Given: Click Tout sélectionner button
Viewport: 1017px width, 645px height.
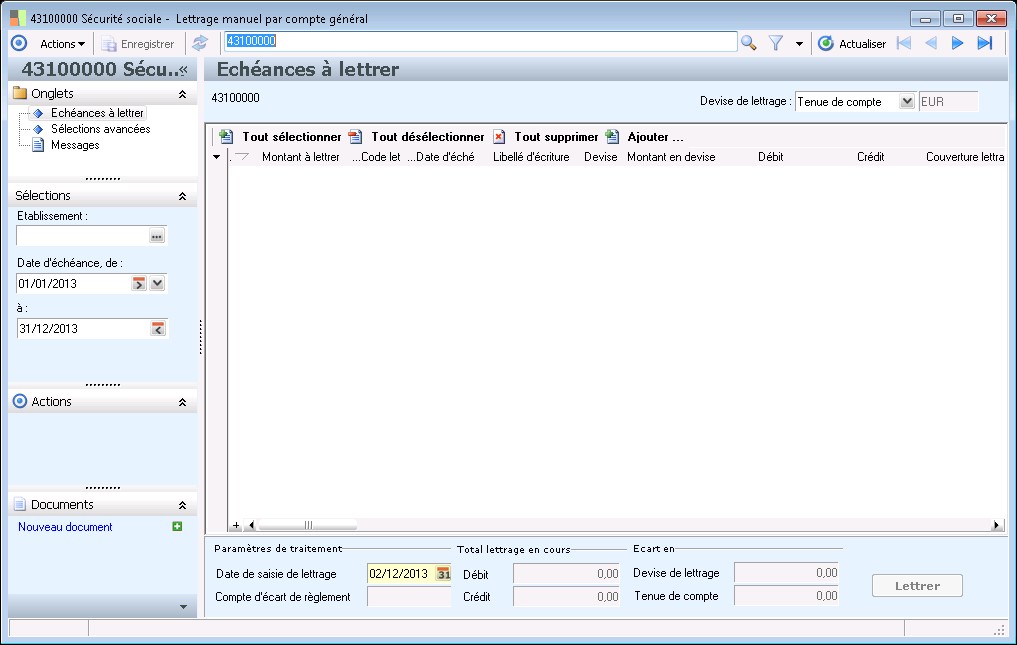Looking at the screenshot, I should click(x=280, y=137).
